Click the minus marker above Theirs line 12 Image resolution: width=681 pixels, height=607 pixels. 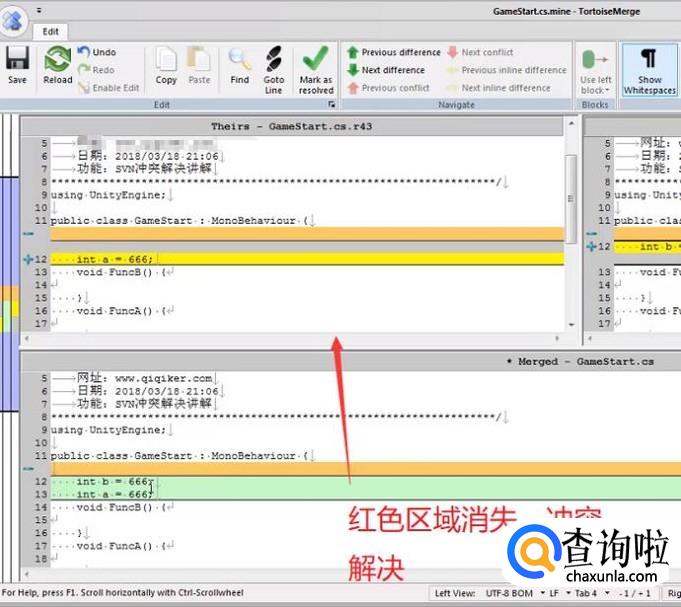click(x=28, y=234)
